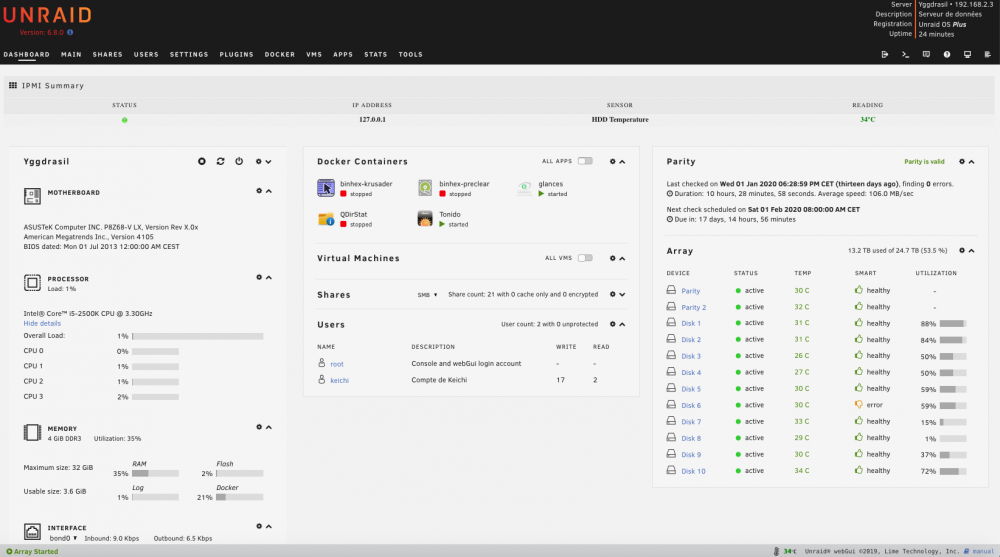
Task: Click the Array Started status in footer
Action: click(x=32, y=551)
